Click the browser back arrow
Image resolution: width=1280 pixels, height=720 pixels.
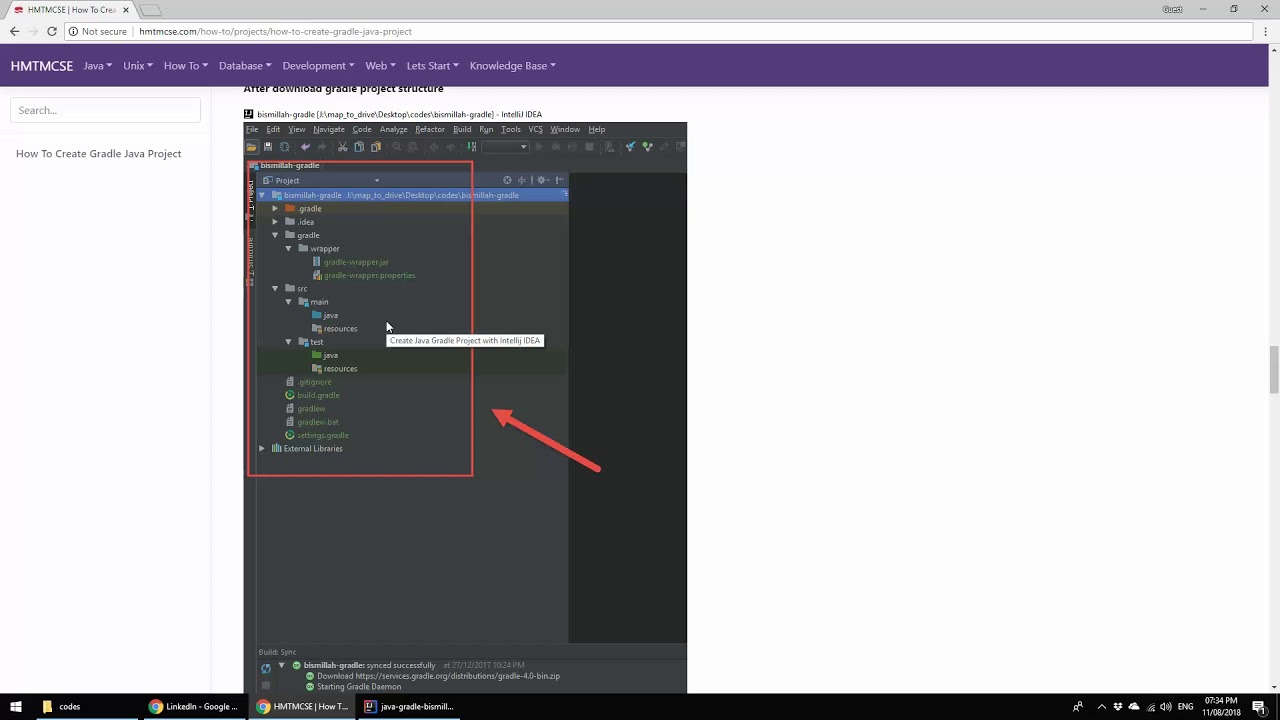click(x=14, y=31)
